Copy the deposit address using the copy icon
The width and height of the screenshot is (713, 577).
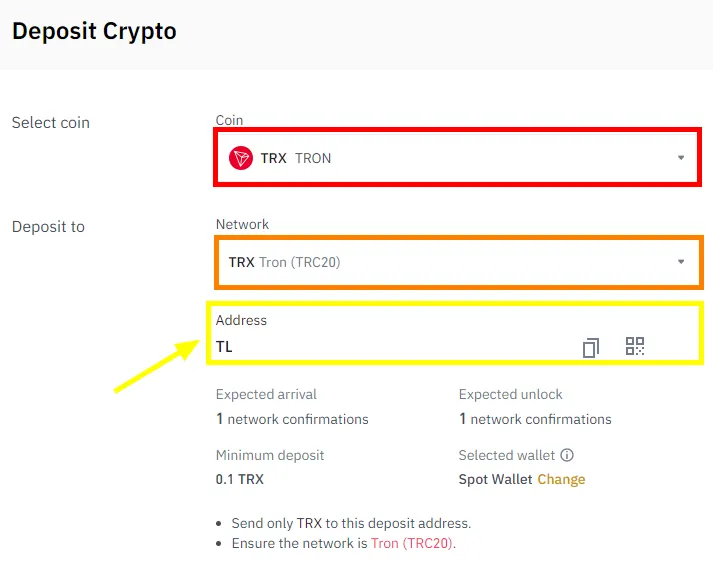(x=591, y=347)
